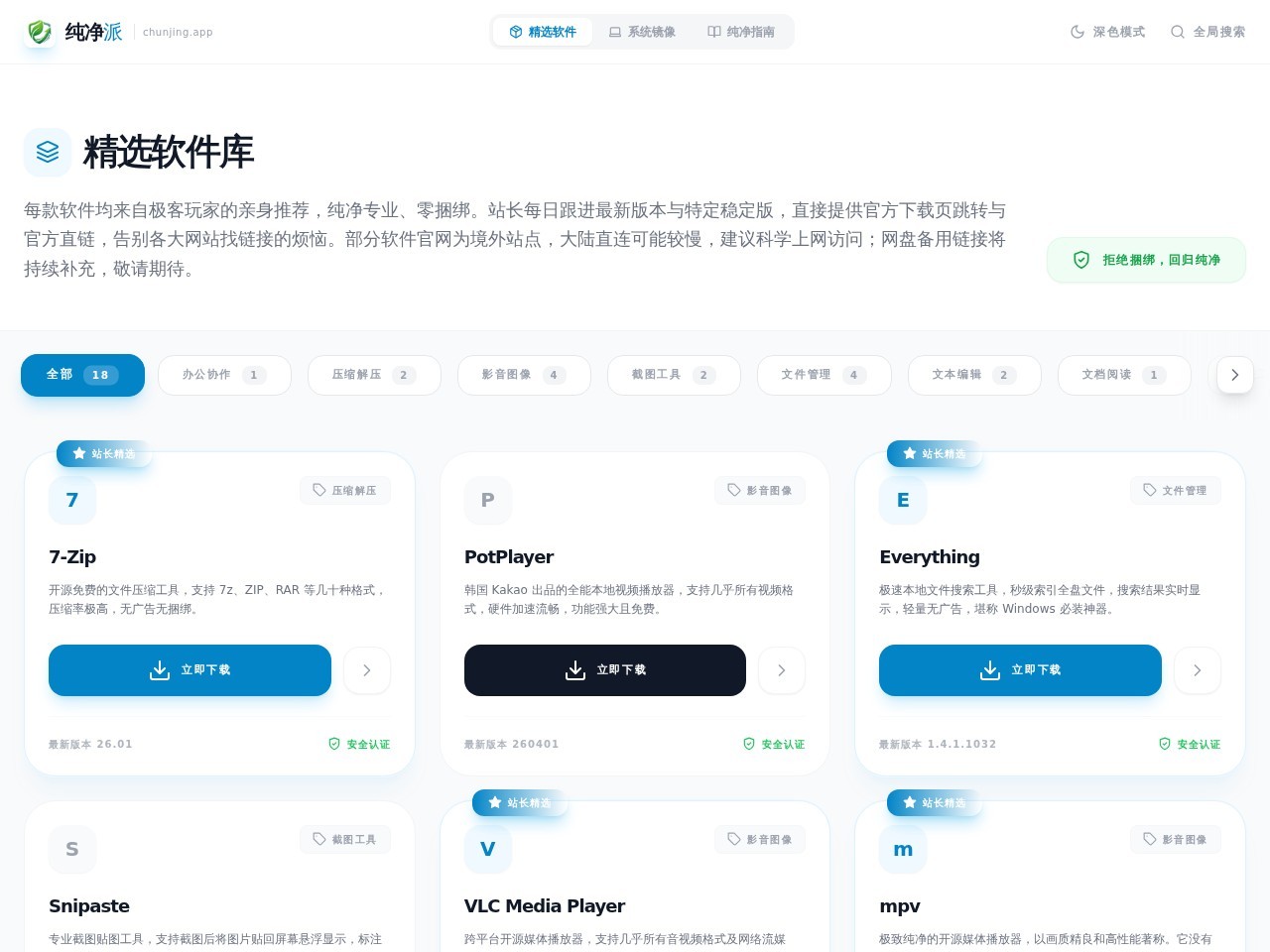Click 最新版本 1.4.1.1032 text
This screenshot has height=952, width=1270.
click(x=938, y=744)
